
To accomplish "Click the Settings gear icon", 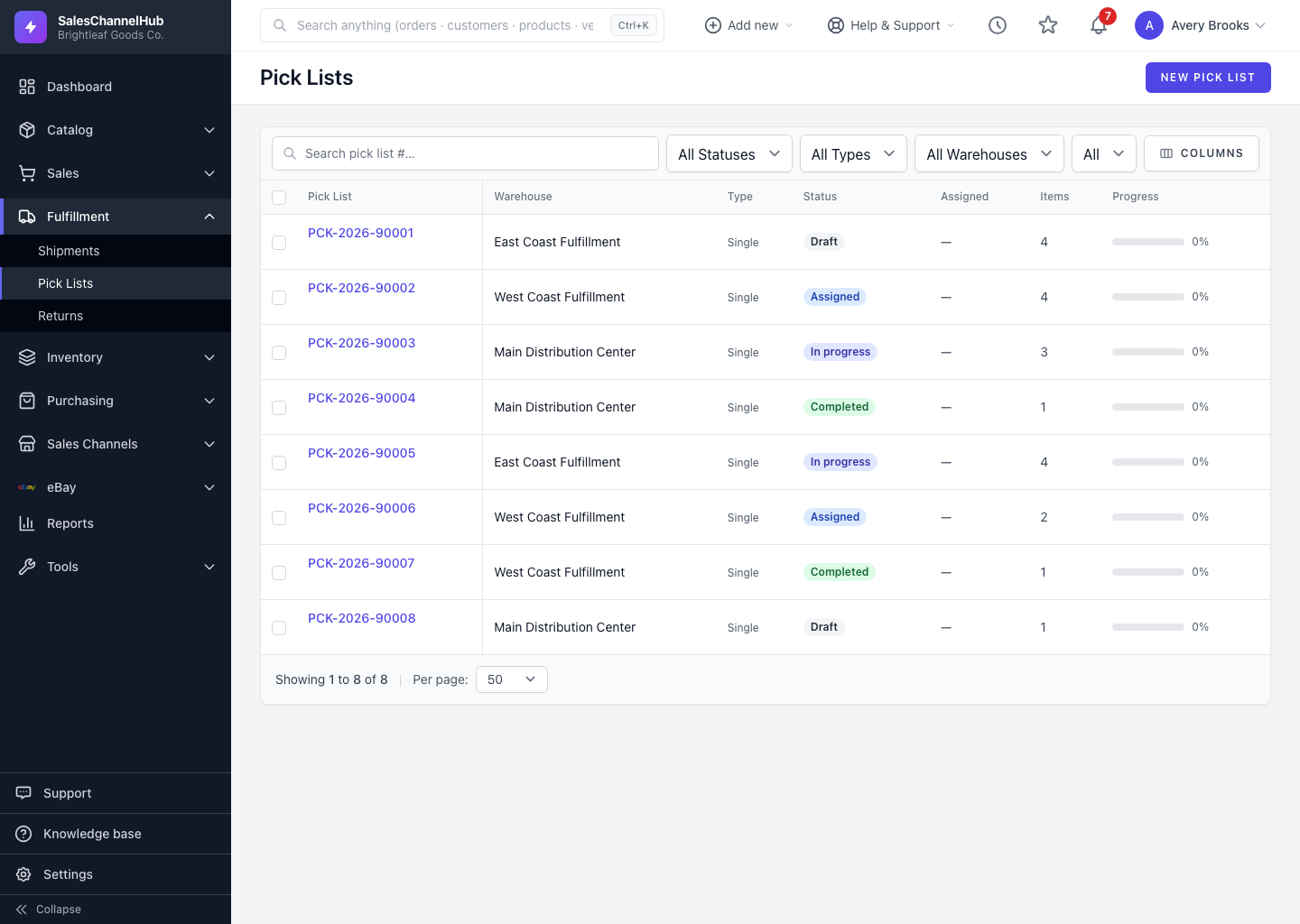I will [24, 874].
